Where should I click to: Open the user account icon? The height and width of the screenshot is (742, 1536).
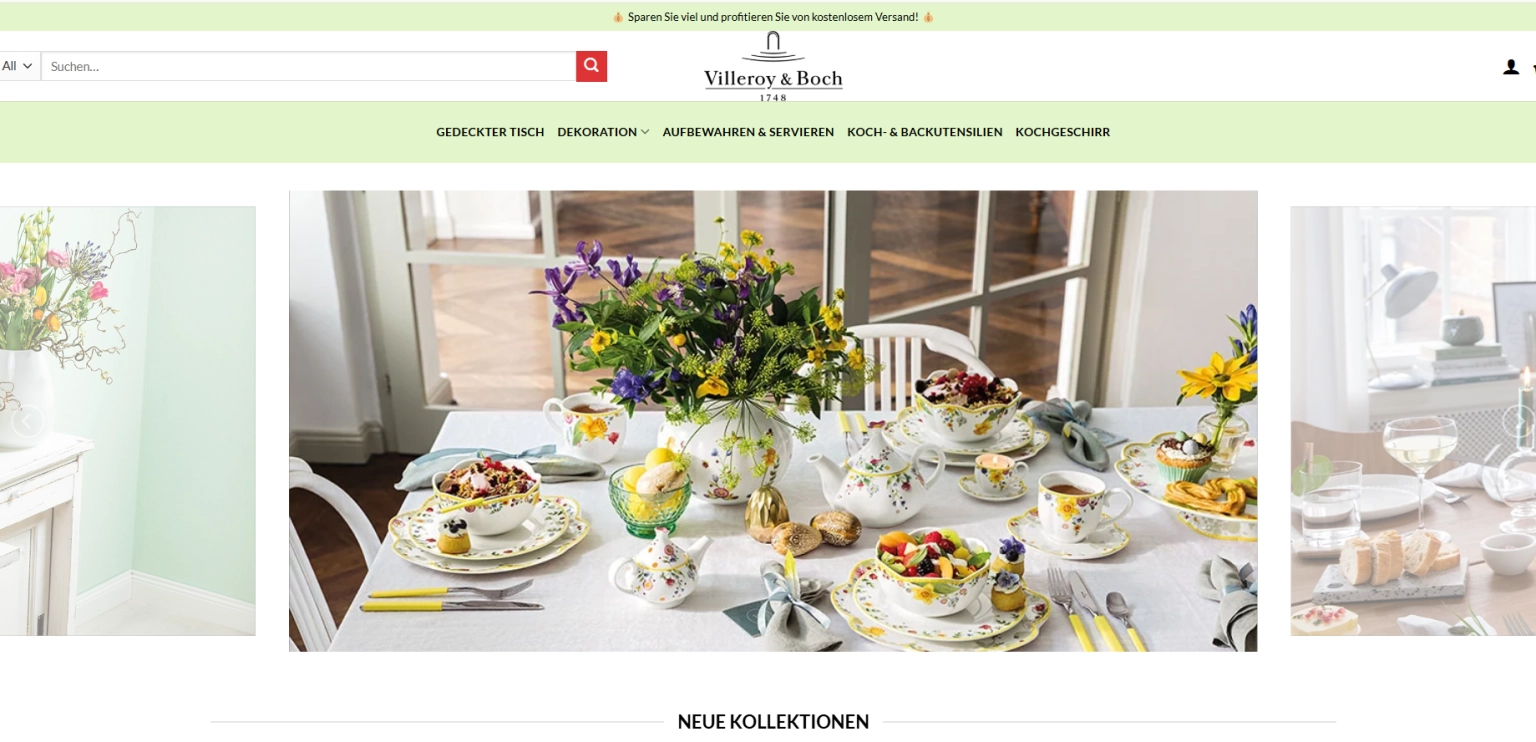1510,67
